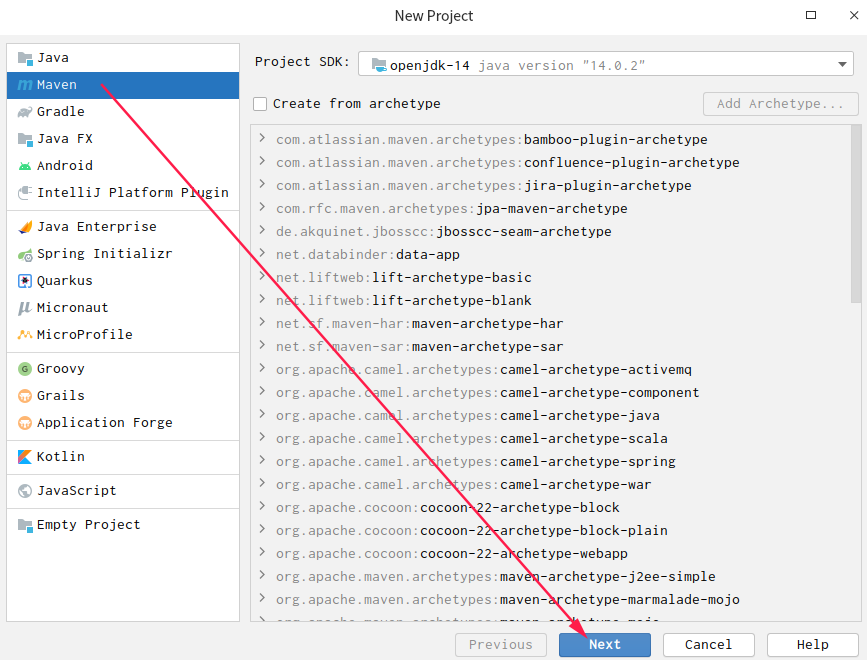Click the Maven 'm' icon
Image resolution: width=867 pixels, height=660 pixels.
(x=25, y=85)
